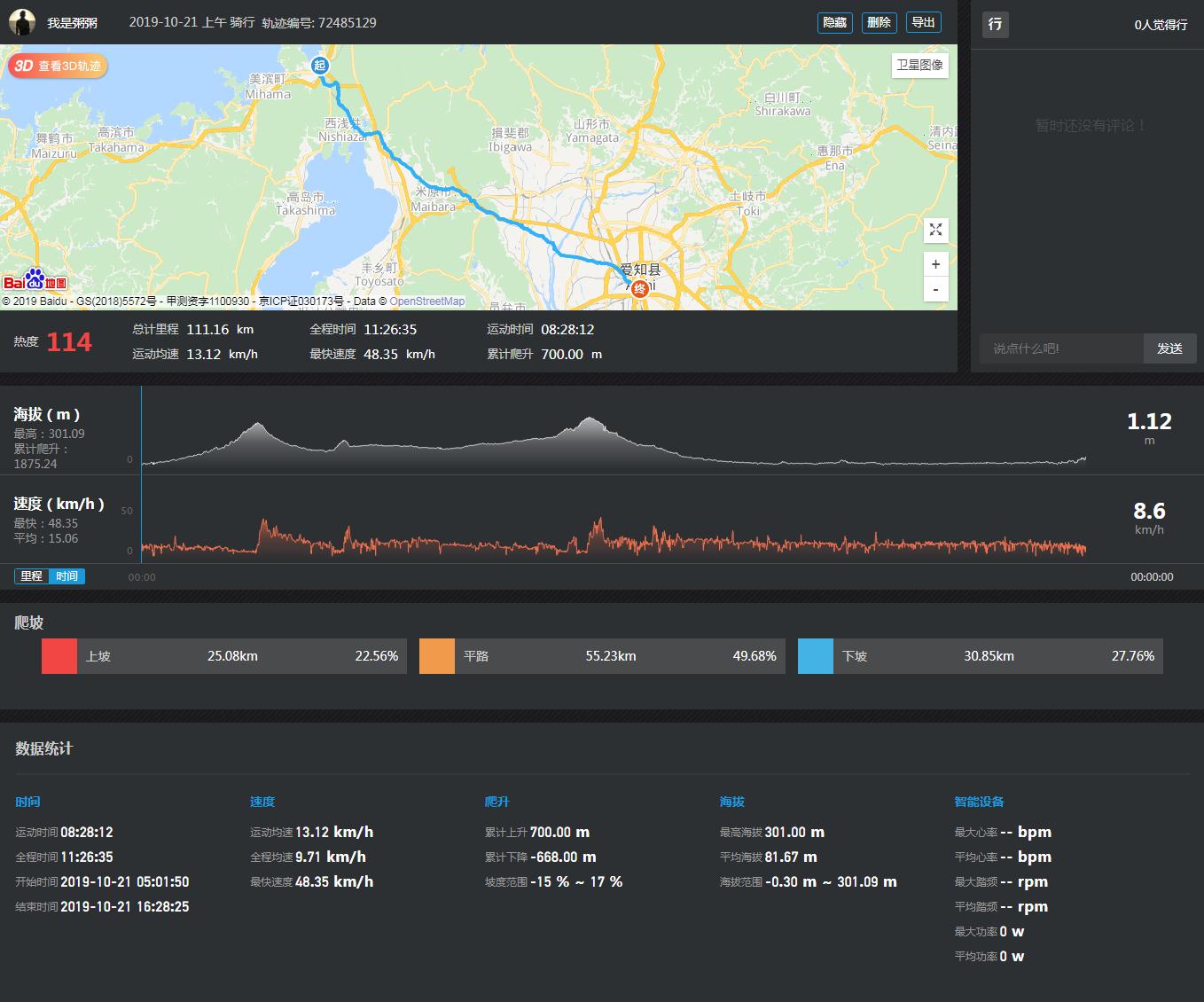
Task: Click the orange end marker on the map
Action: (x=639, y=287)
